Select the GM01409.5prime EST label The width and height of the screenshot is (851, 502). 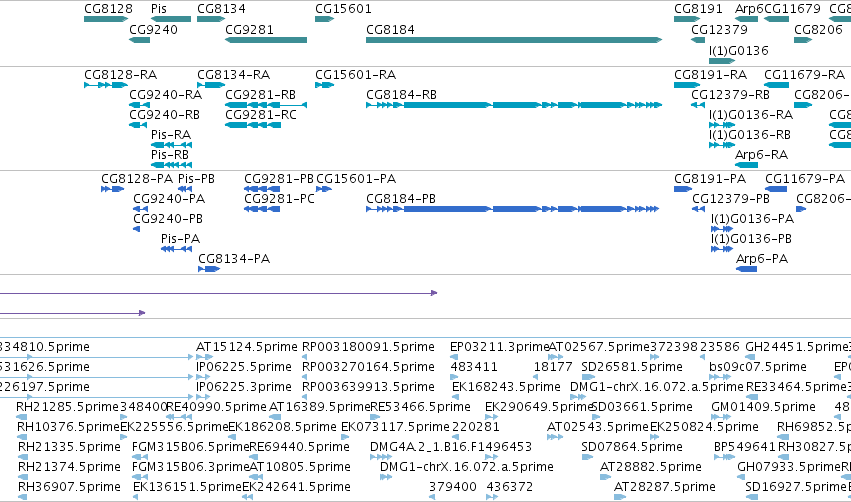pyautogui.click(x=764, y=407)
